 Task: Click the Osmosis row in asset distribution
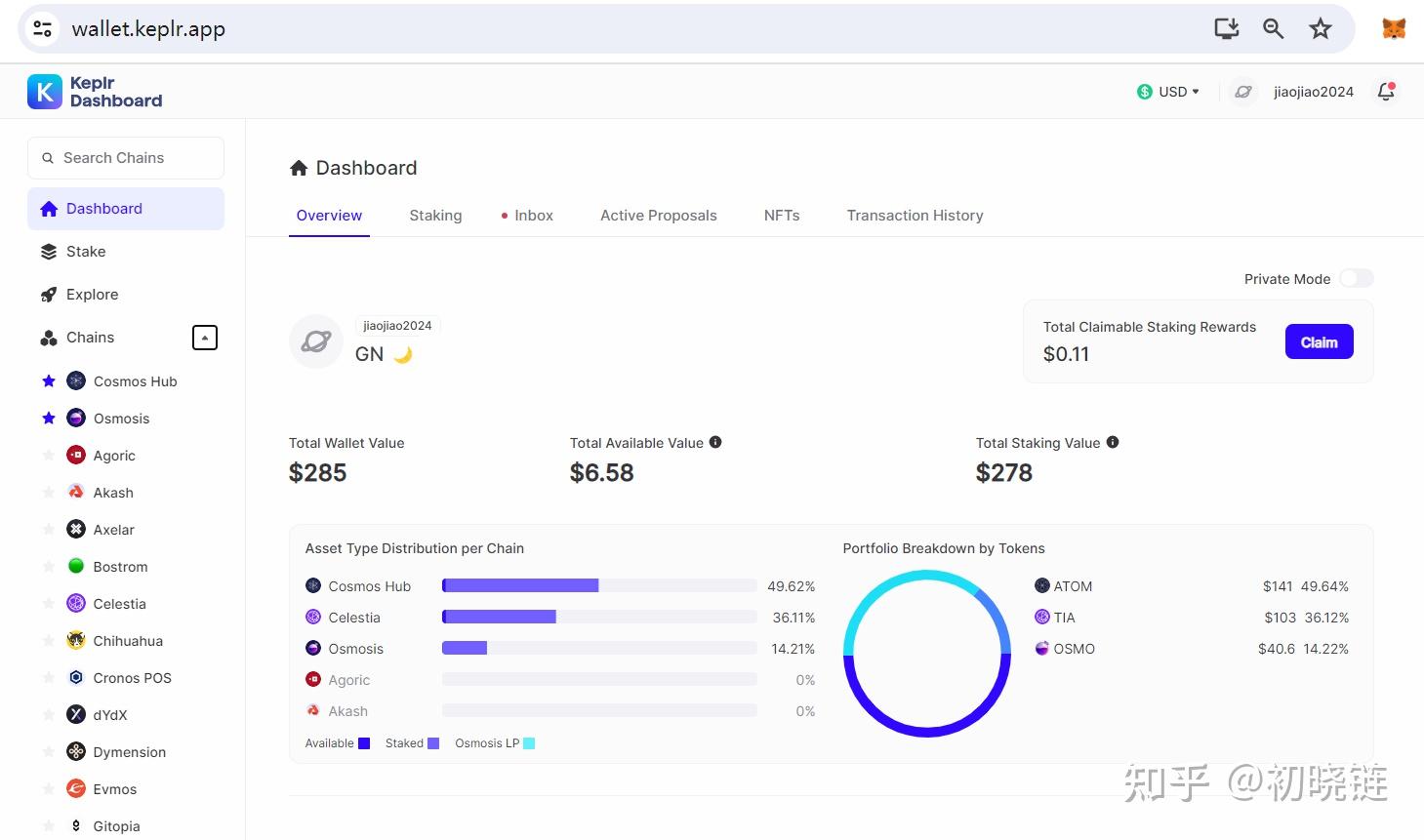560,649
